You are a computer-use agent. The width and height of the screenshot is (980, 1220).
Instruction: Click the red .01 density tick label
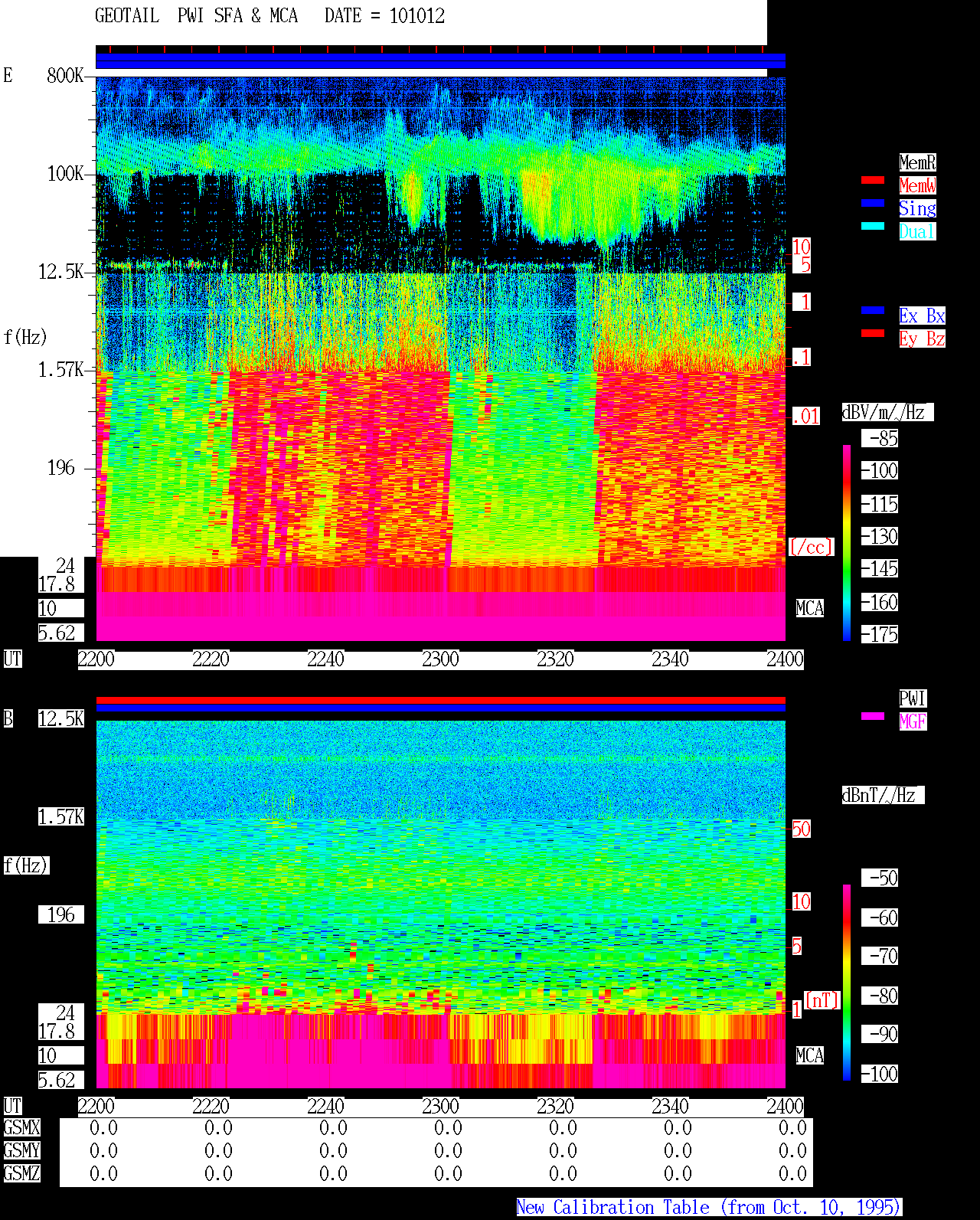click(x=805, y=417)
